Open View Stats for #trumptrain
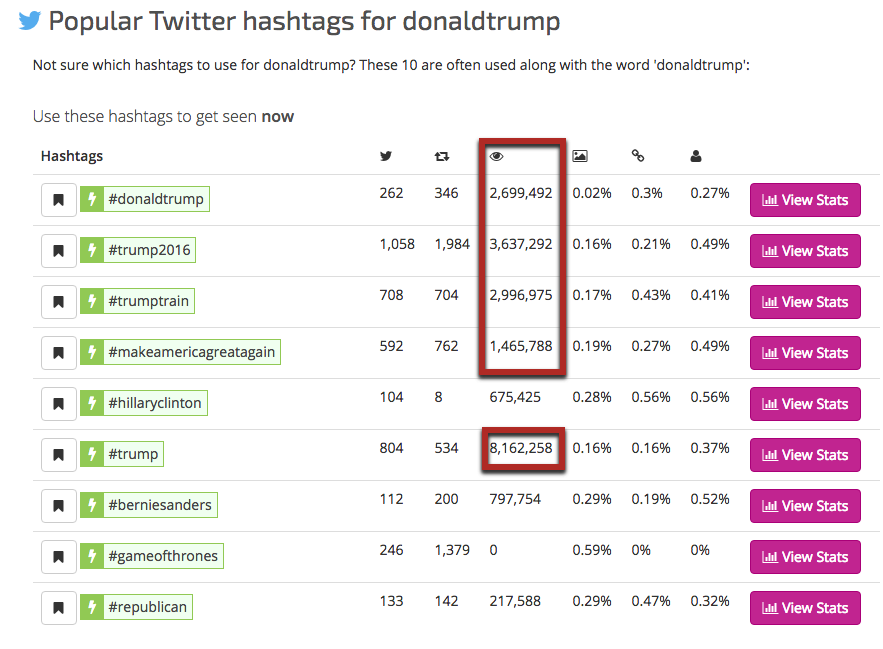Image resolution: width=883 pixels, height=649 pixels. pyautogui.click(x=805, y=302)
